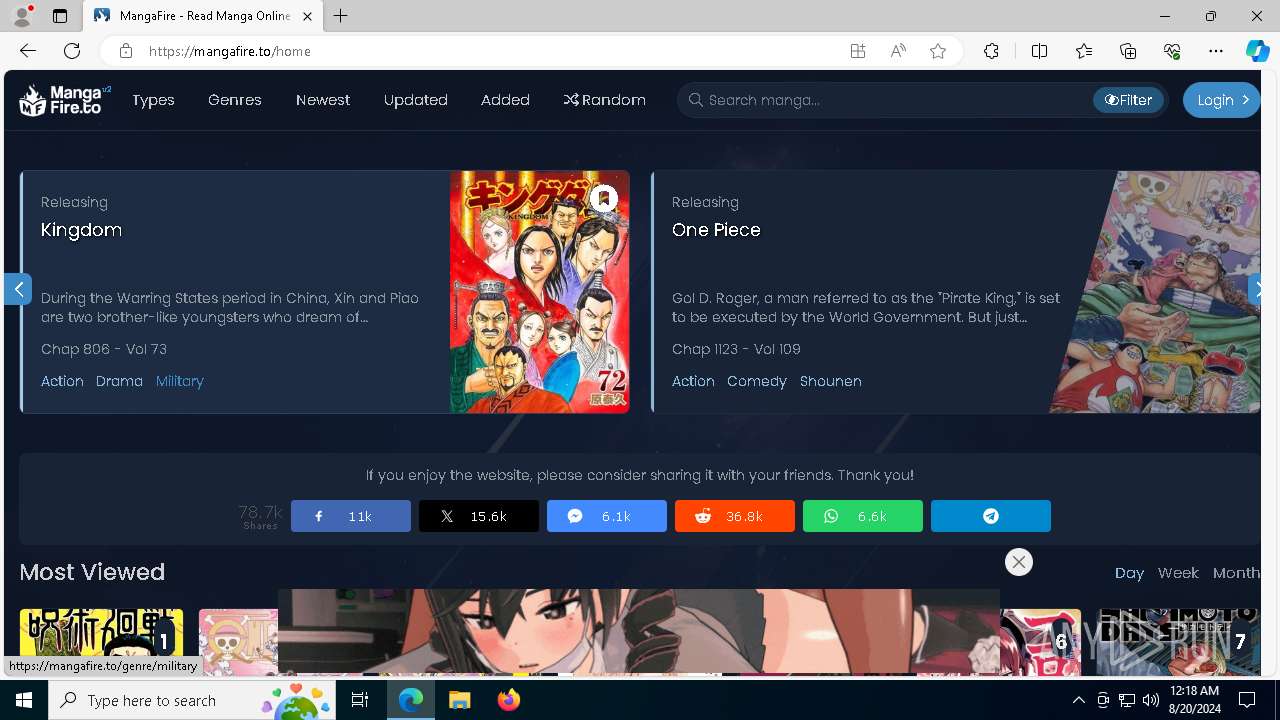Switch Most Viewed to Month
This screenshot has width=1280, height=720.
[1236, 573]
